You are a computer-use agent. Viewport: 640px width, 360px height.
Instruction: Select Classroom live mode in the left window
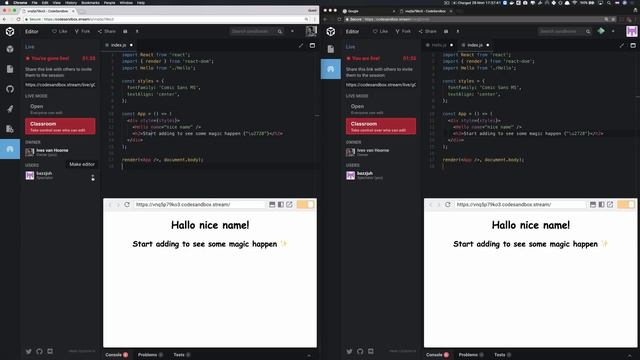(x=60, y=126)
